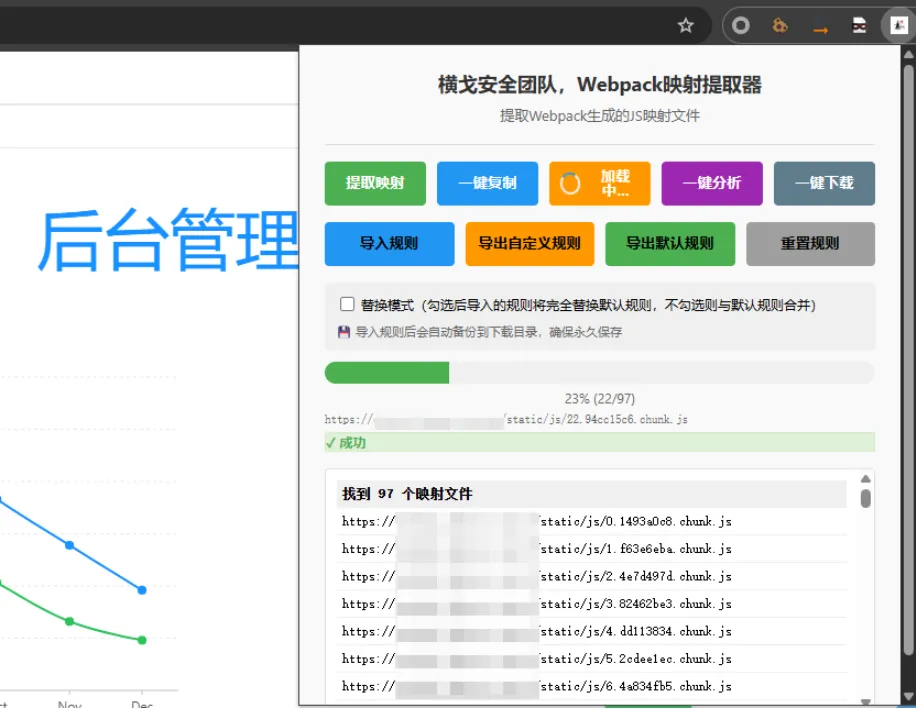Click the 提取Webpack生成的JS映射文件 subtitle

tap(599, 116)
